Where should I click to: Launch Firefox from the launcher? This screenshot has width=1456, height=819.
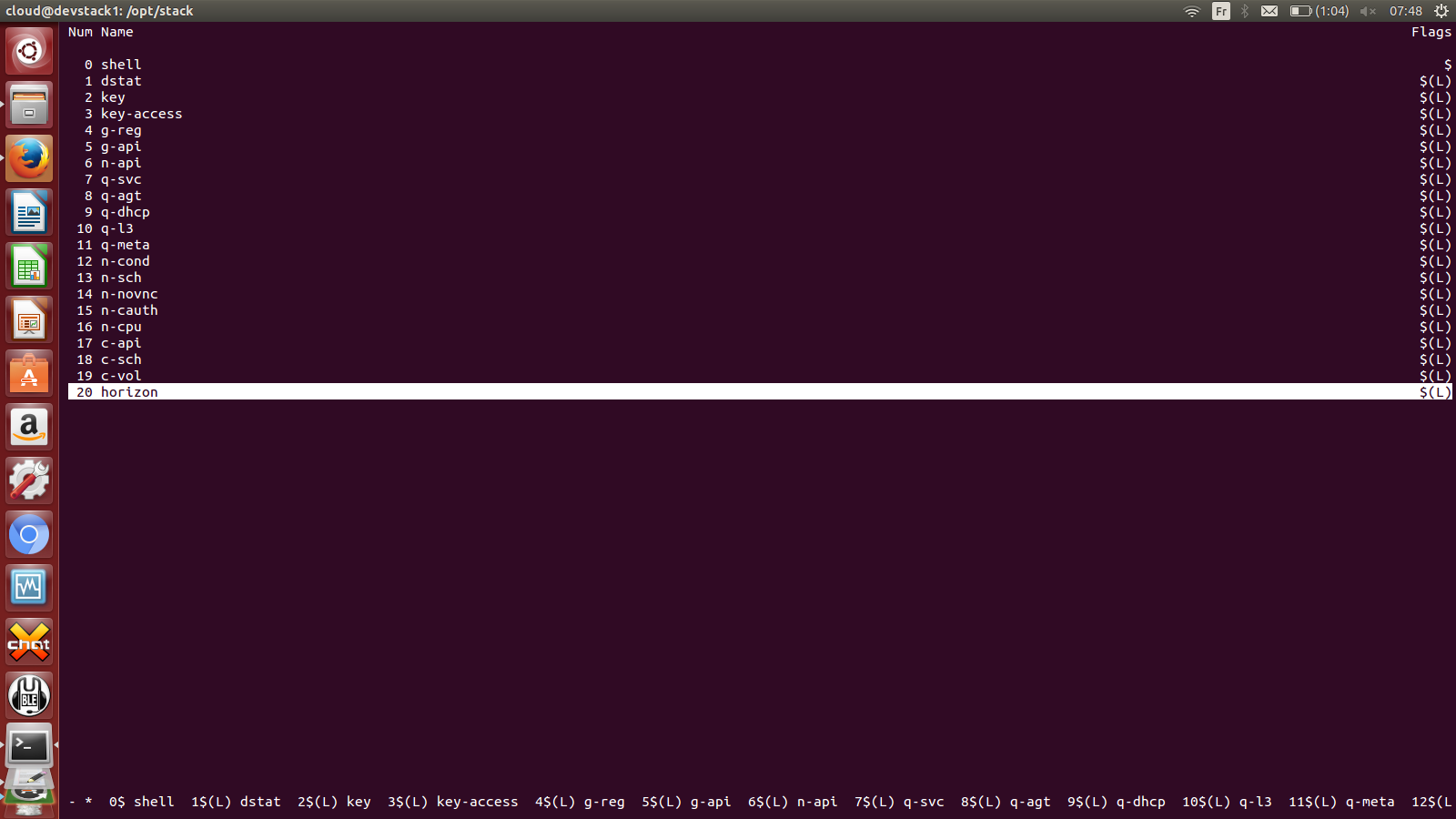28,157
